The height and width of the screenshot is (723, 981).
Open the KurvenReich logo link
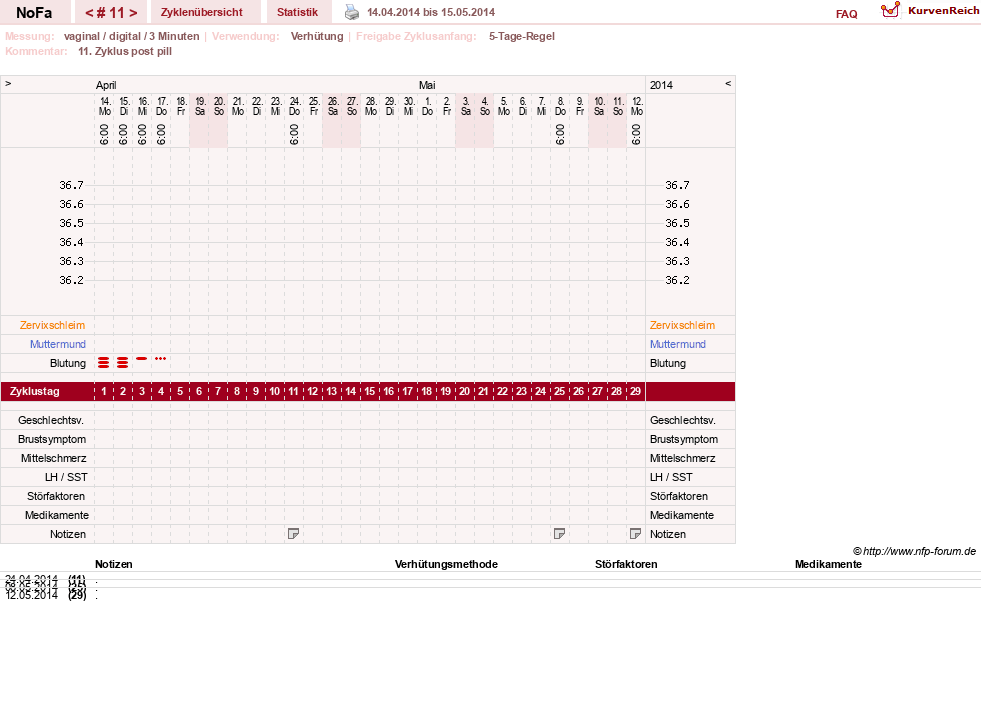pos(930,11)
